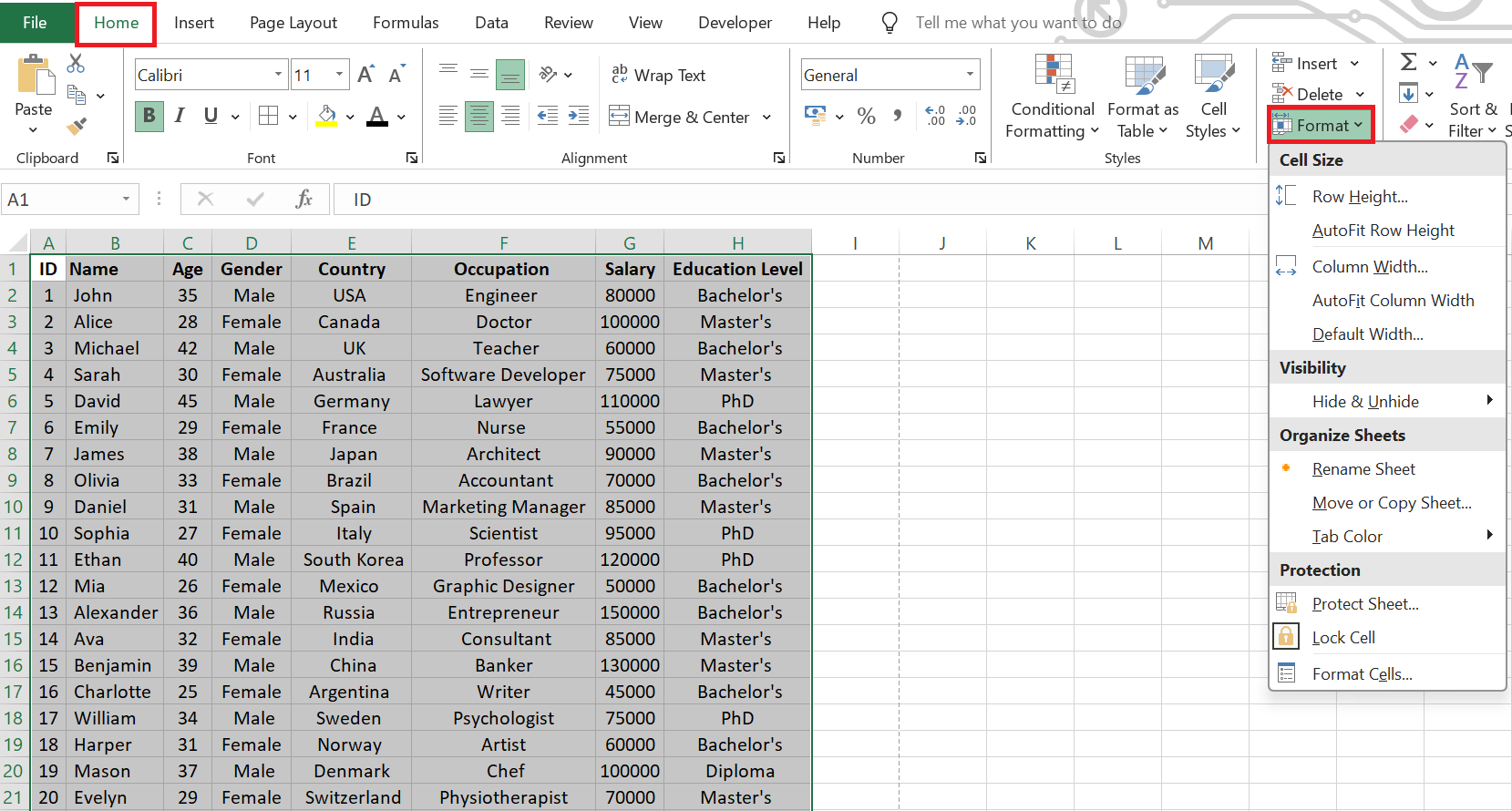Toggle Bold formatting
This screenshot has height=811, width=1512.
[149, 116]
